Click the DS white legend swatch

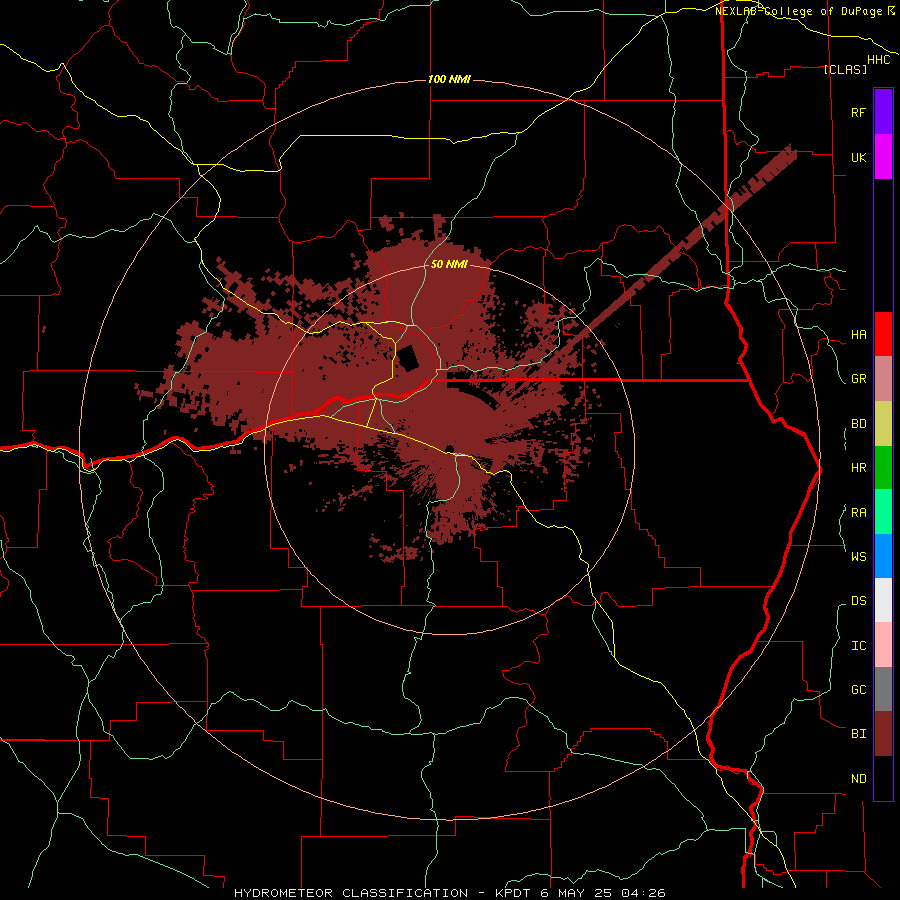(883, 600)
